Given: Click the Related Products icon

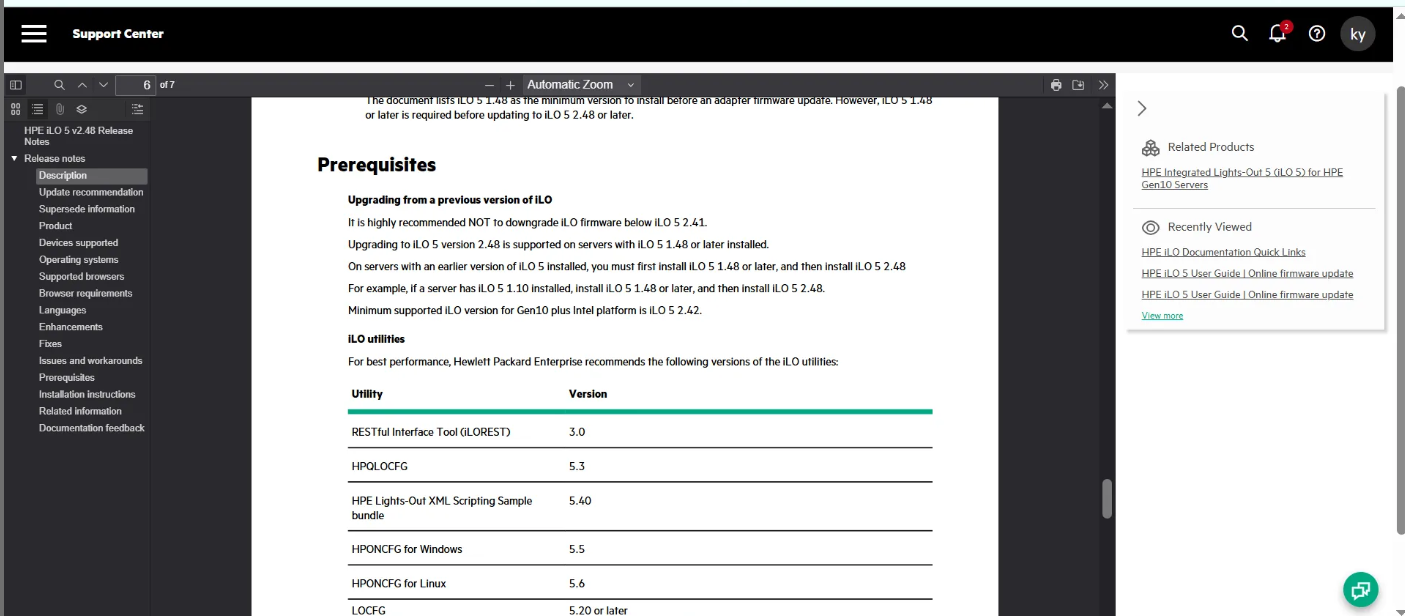Looking at the screenshot, I should pyautogui.click(x=1151, y=147).
